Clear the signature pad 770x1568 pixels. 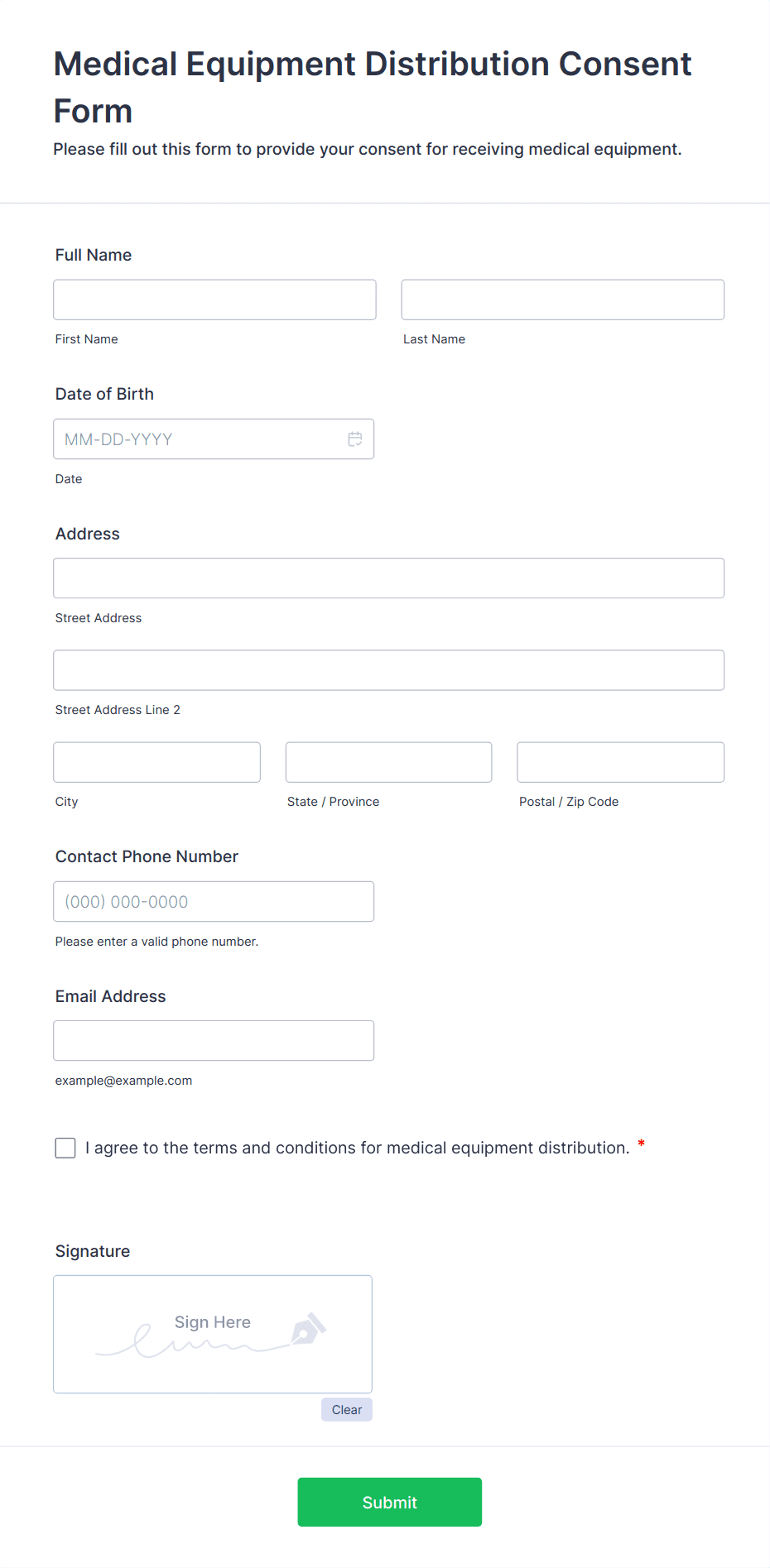click(347, 1409)
